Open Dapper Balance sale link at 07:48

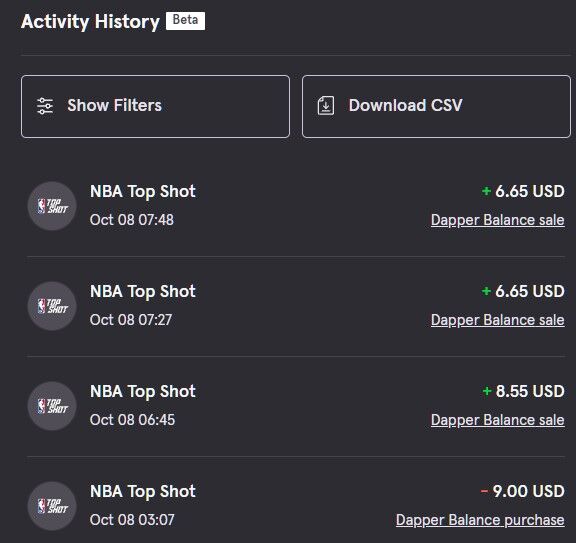(498, 220)
